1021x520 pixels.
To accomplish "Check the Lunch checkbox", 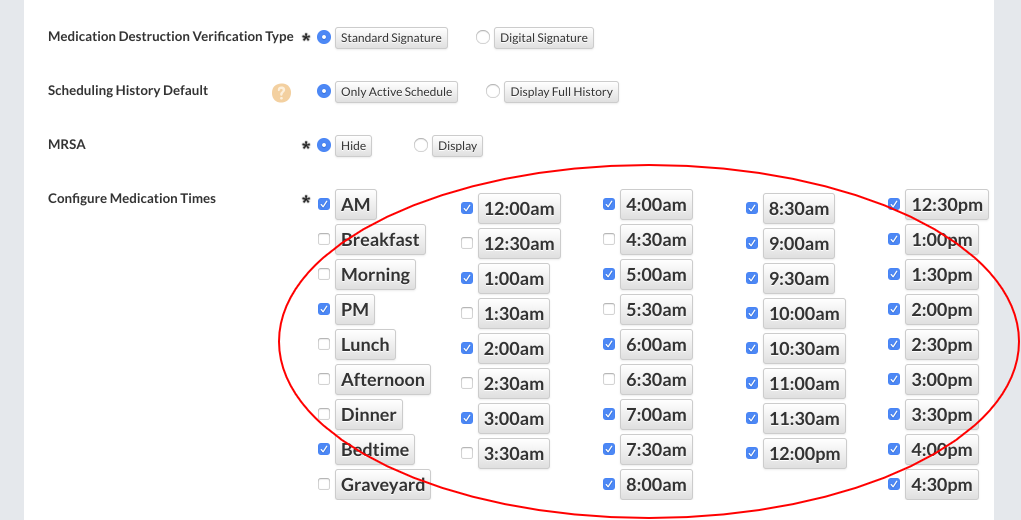I will click(x=324, y=344).
